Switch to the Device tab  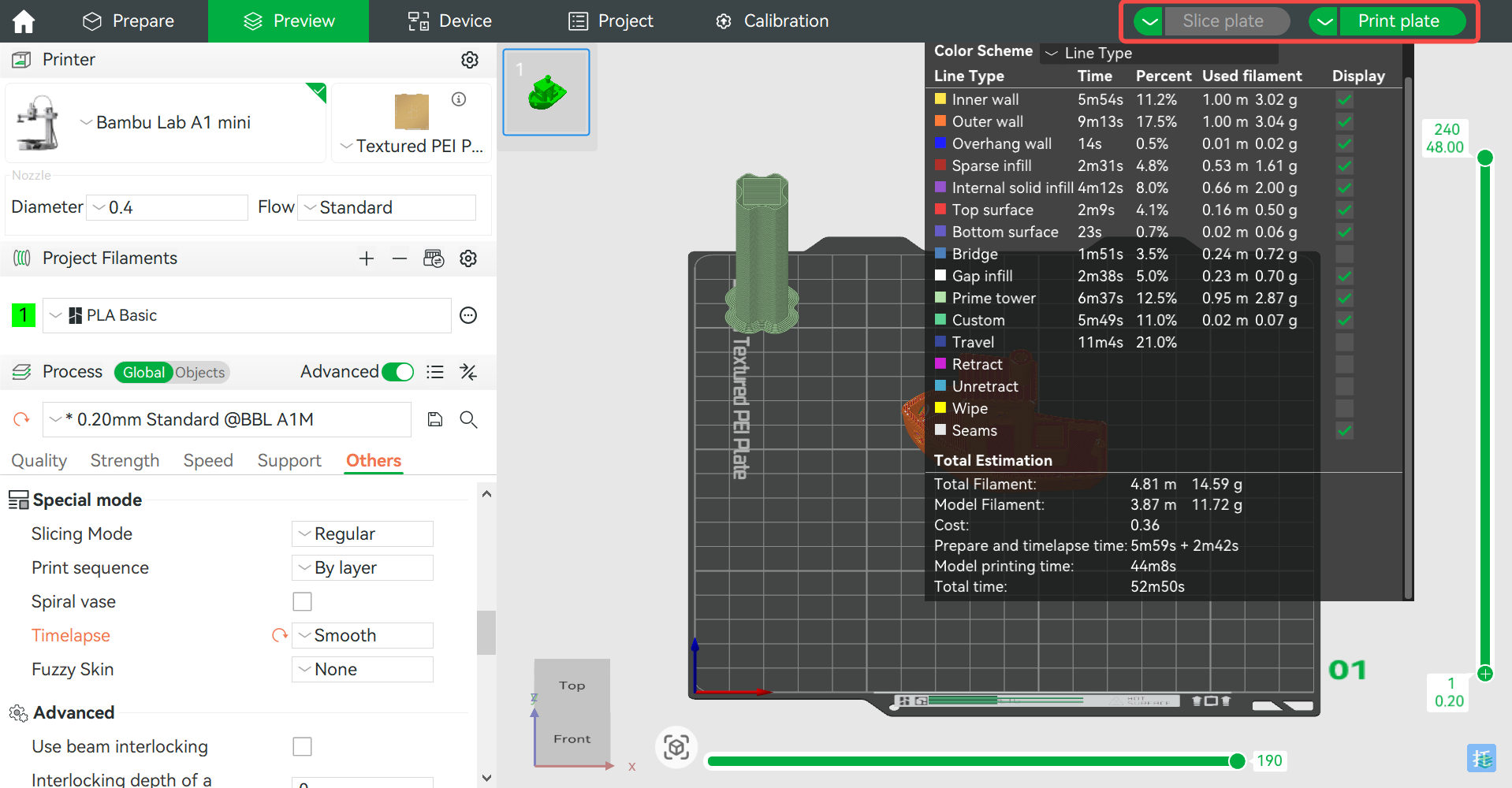[450, 21]
